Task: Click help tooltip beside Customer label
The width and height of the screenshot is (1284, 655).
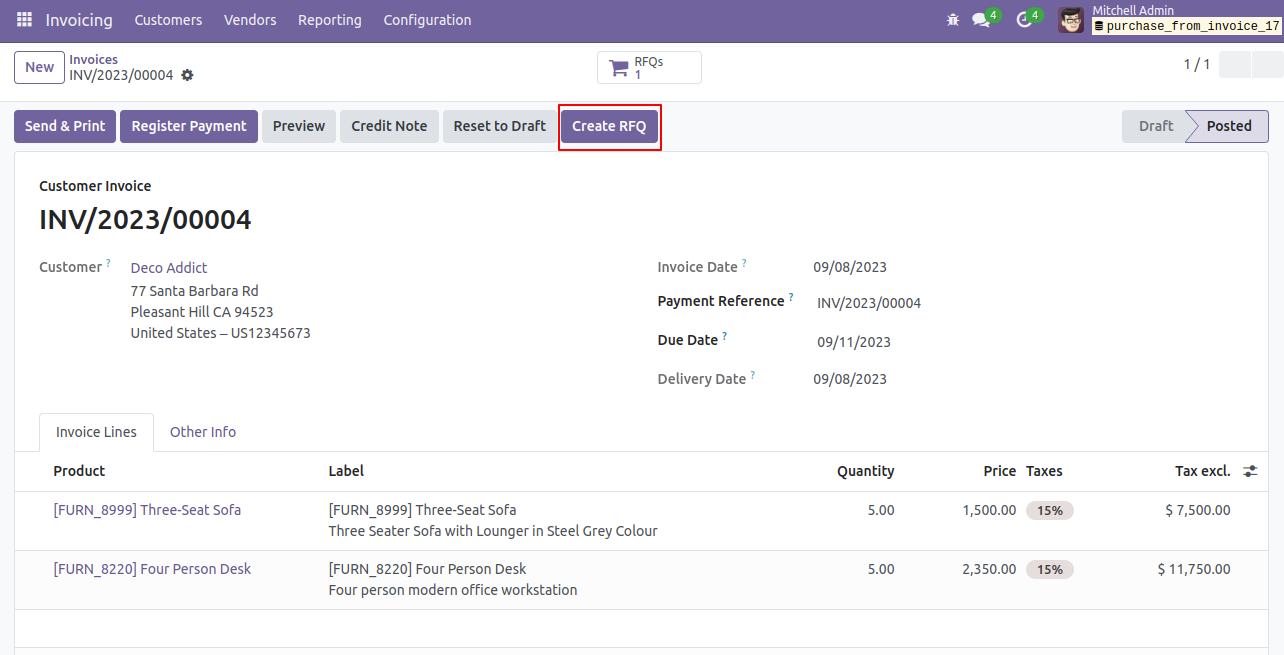Action: tap(108, 264)
